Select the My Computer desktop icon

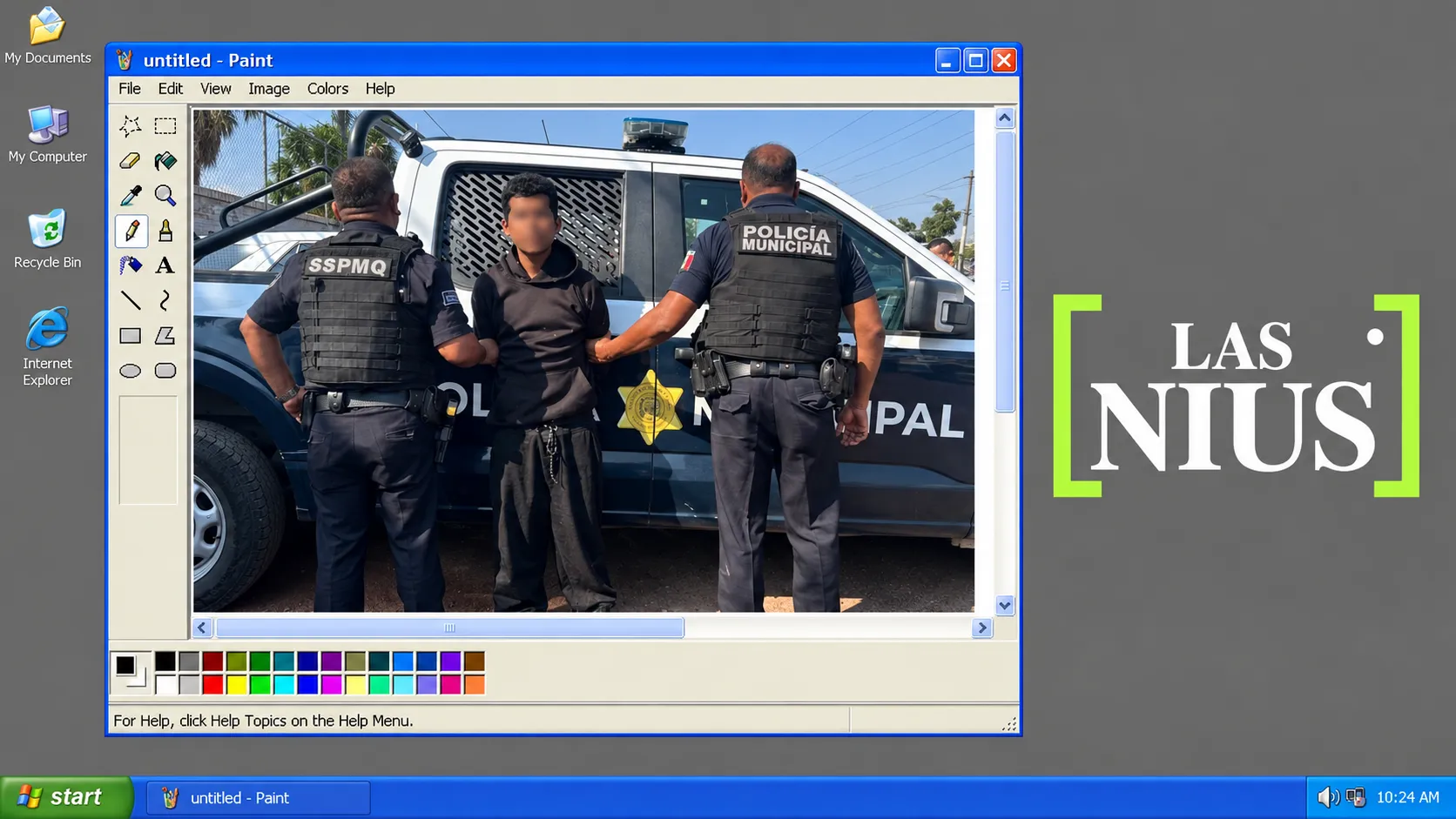48,135
